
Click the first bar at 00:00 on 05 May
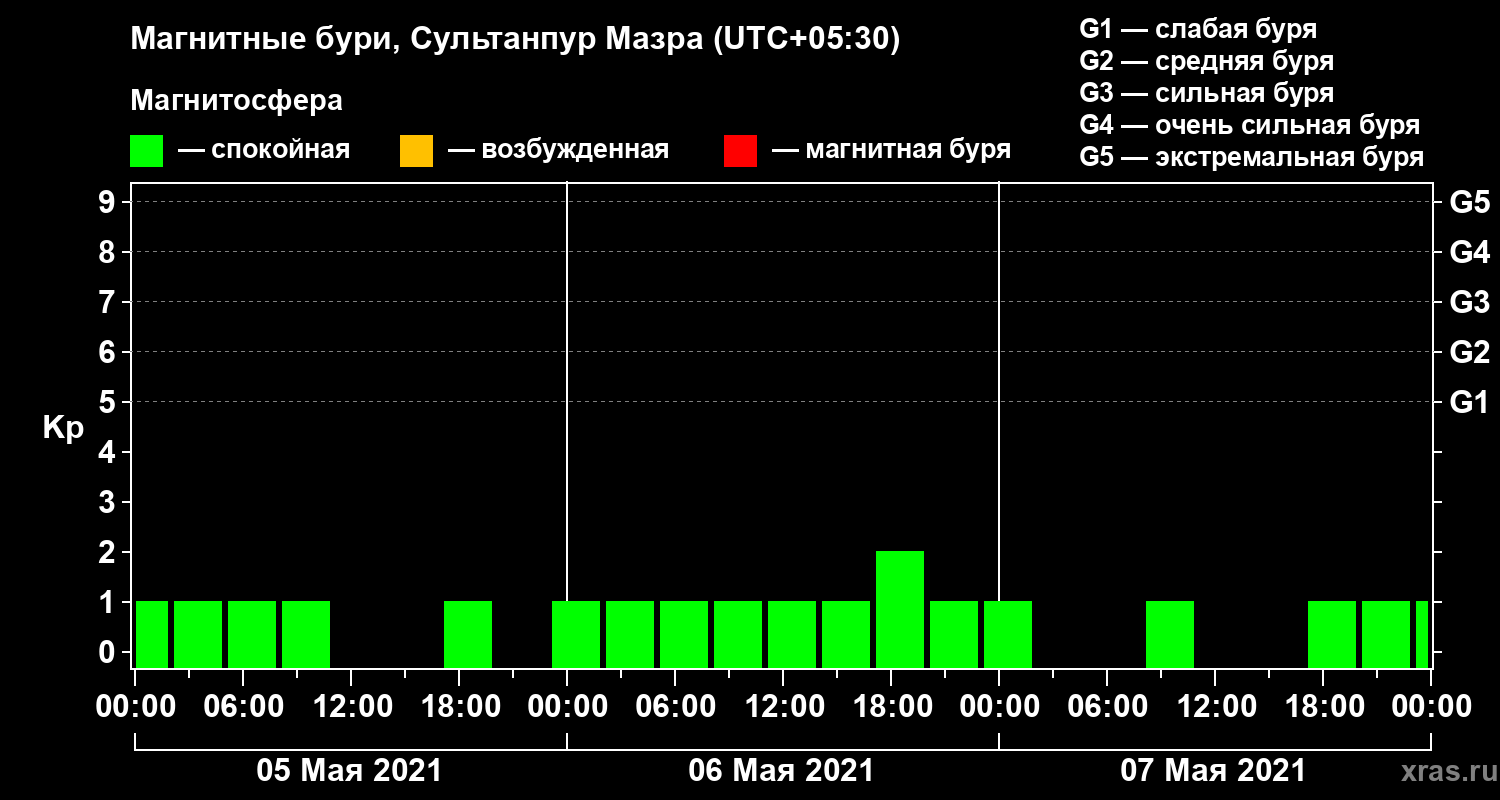[x=152, y=634]
